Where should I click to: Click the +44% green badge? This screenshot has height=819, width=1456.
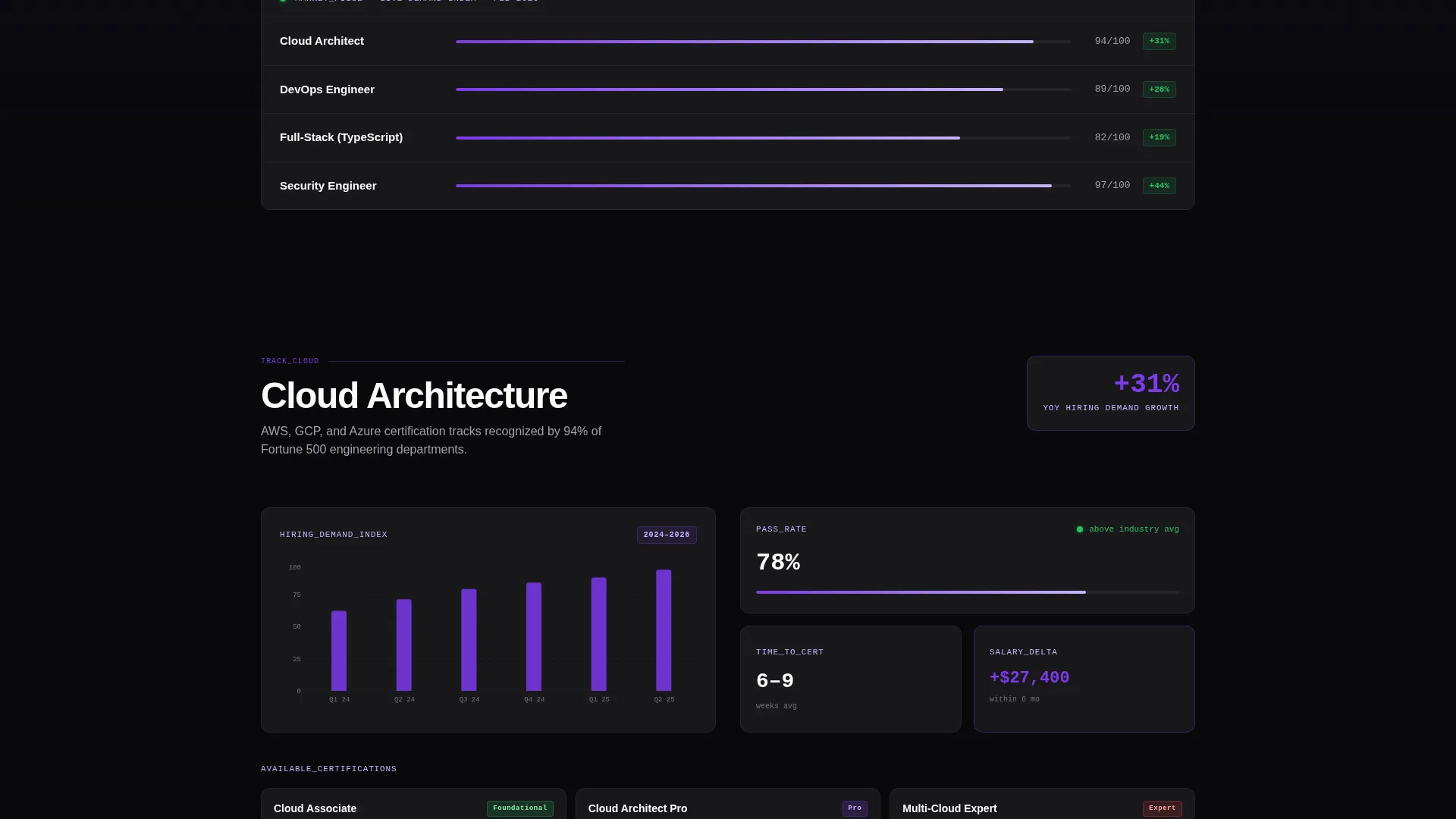(x=1159, y=186)
